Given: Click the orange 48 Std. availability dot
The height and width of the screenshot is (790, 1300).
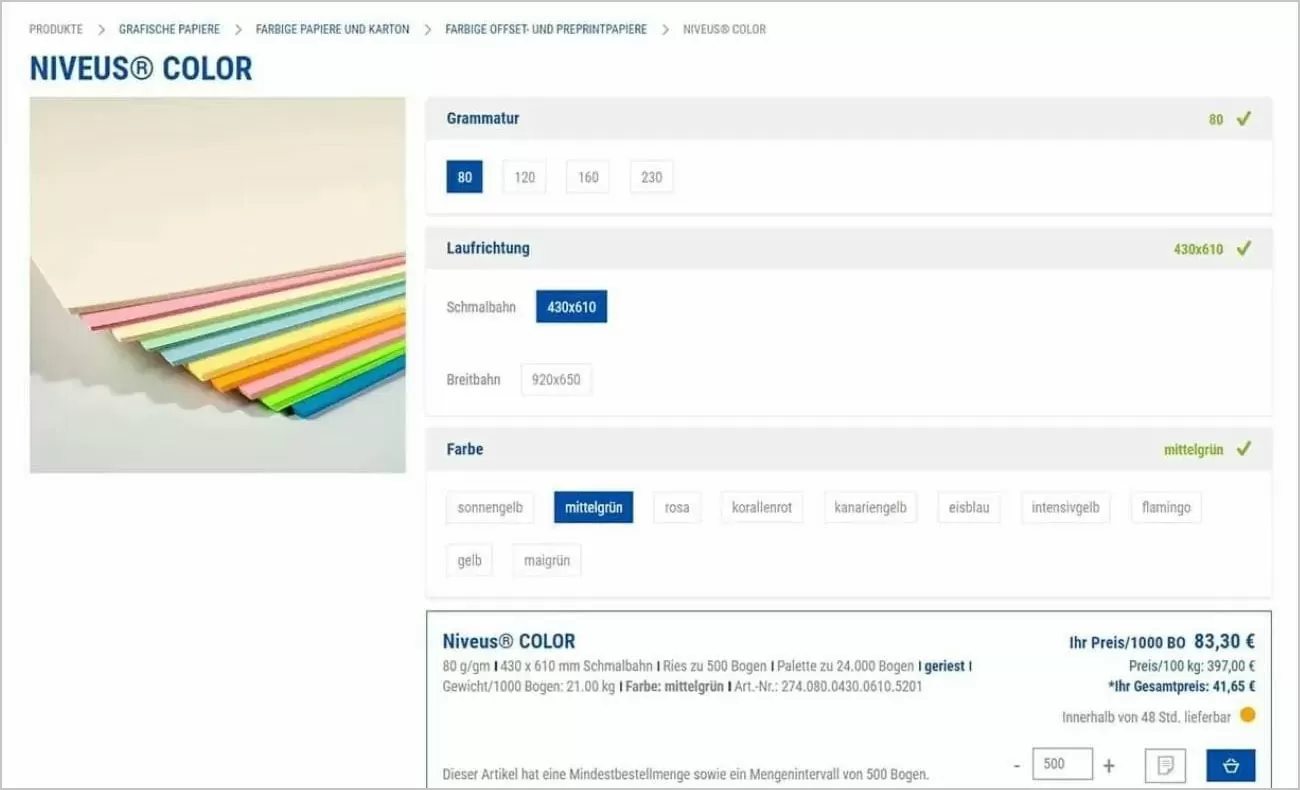Looking at the screenshot, I should coord(1245,715).
